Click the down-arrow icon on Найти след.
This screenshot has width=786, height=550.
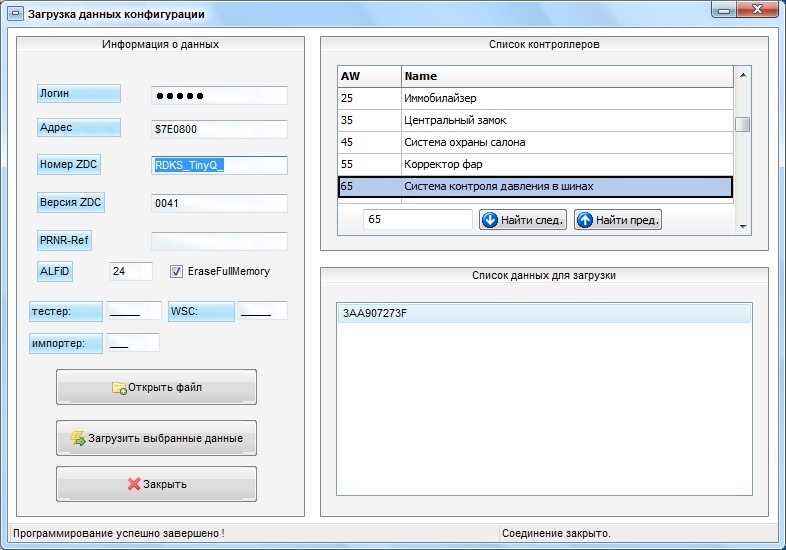[x=490, y=220]
